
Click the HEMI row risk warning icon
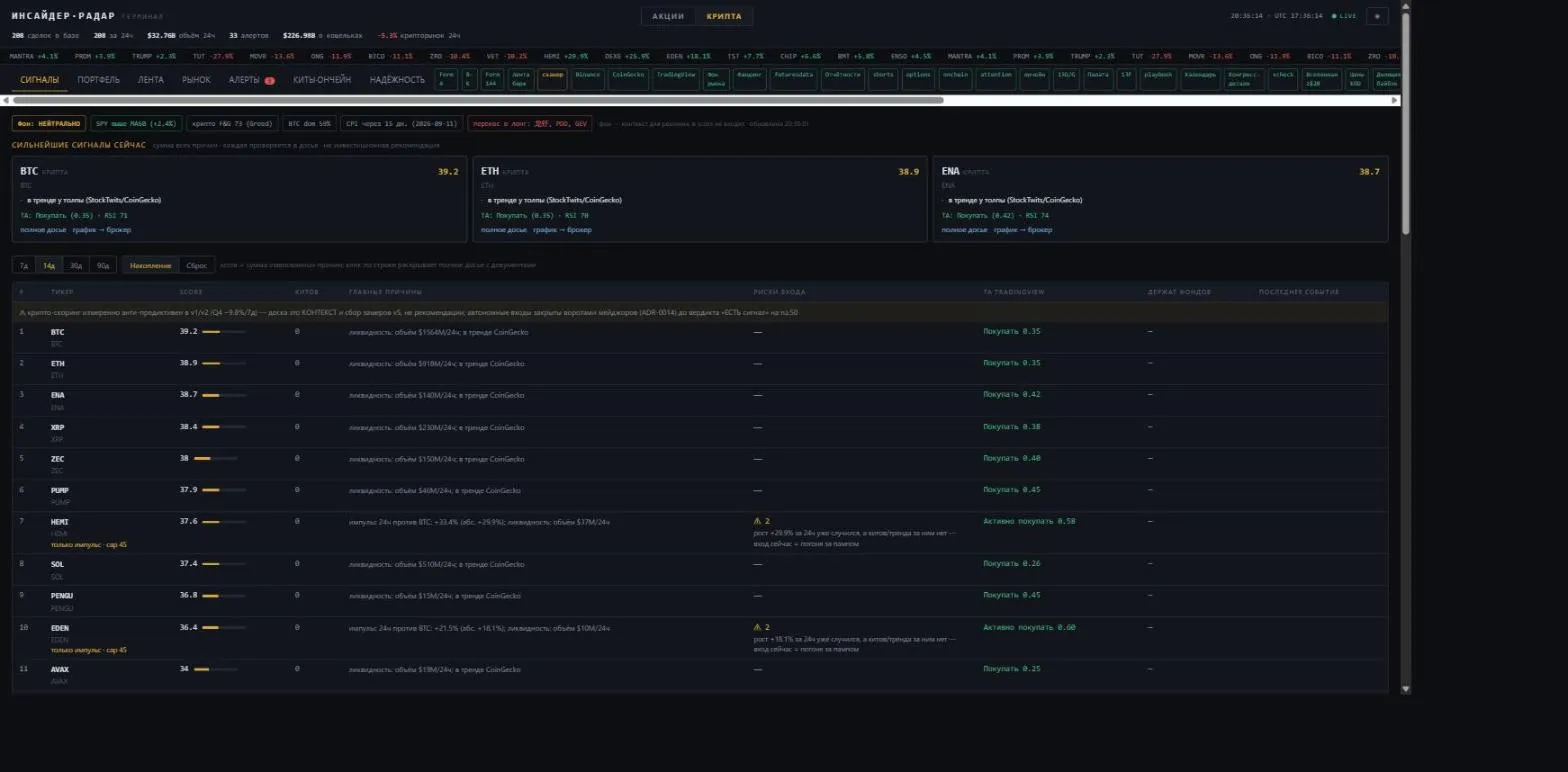click(758, 521)
